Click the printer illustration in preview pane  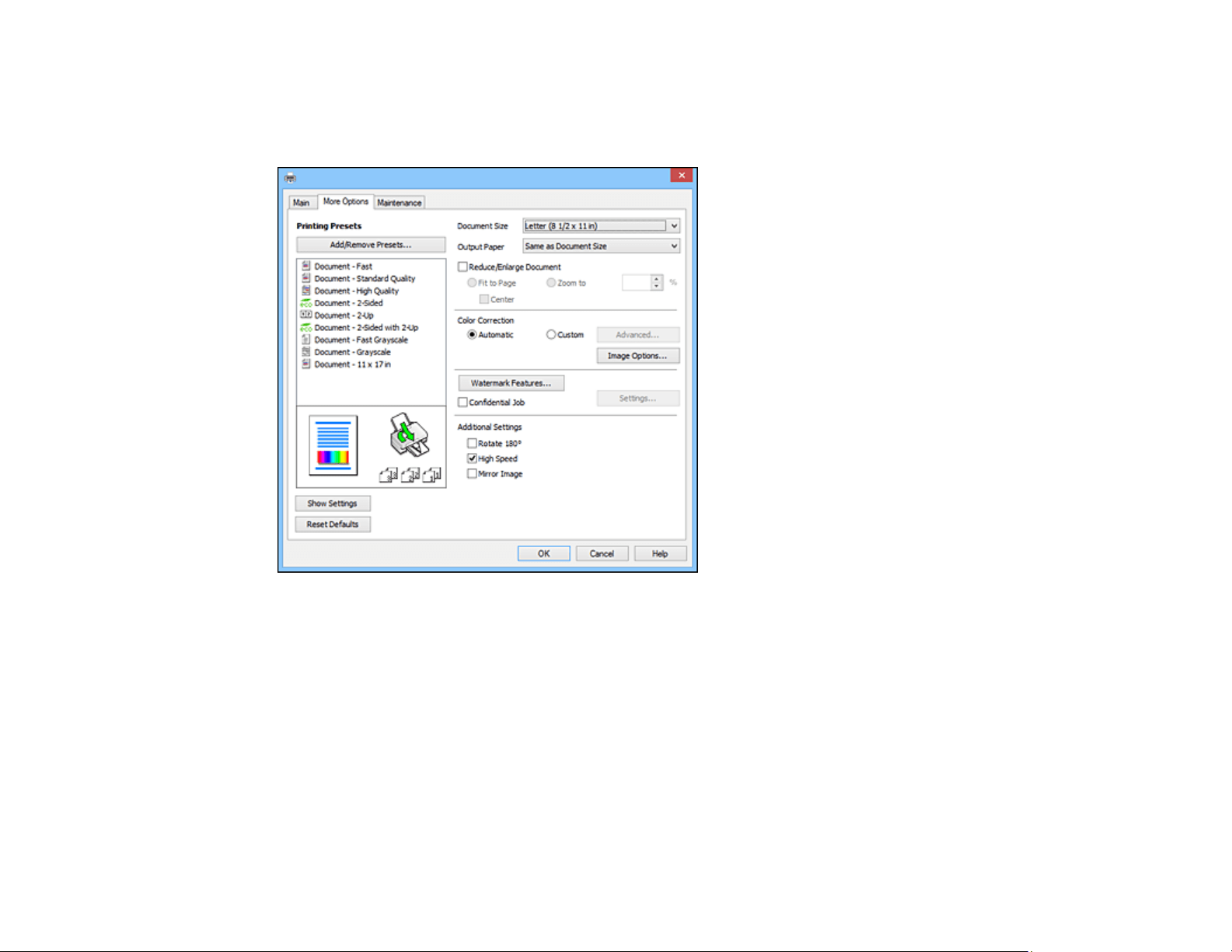tap(410, 436)
